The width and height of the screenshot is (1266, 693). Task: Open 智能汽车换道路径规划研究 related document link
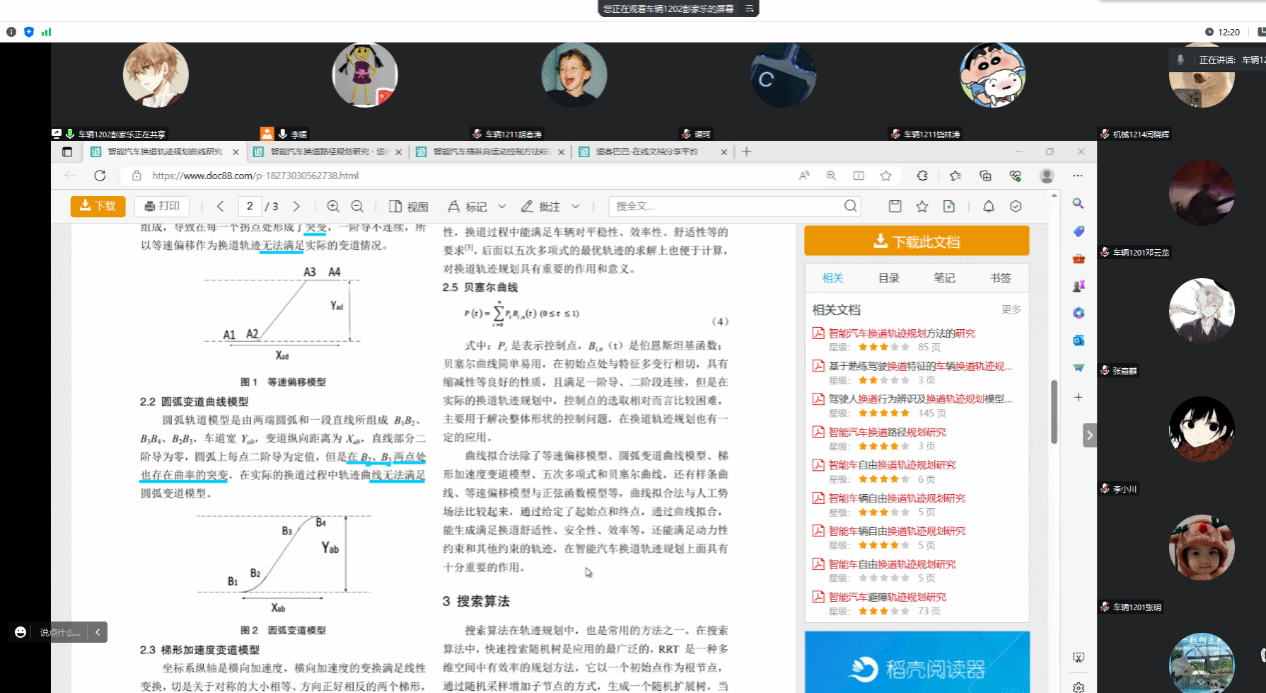pyautogui.click(x=887, y=432)
